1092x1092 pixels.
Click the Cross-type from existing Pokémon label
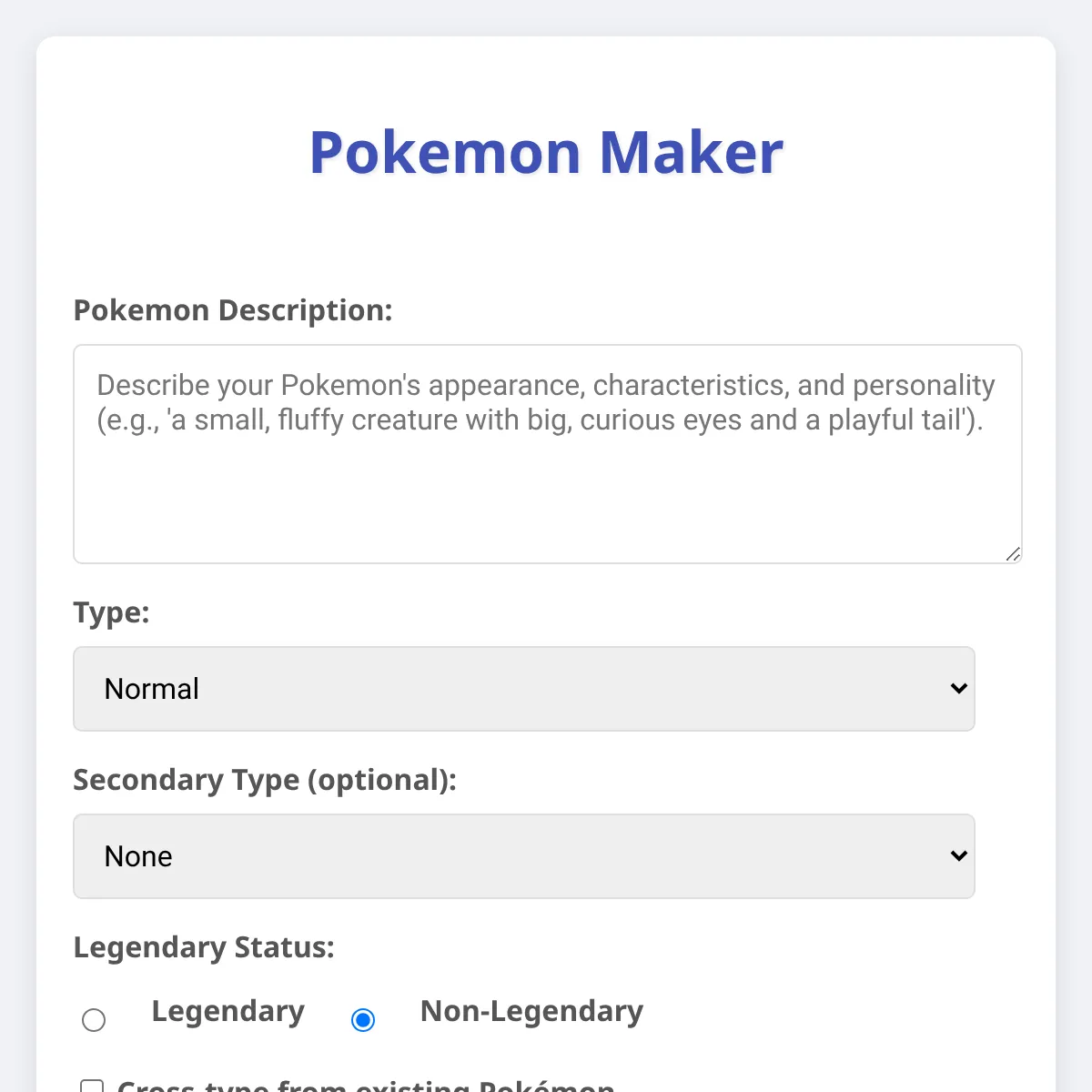[x=368, y=1087]
